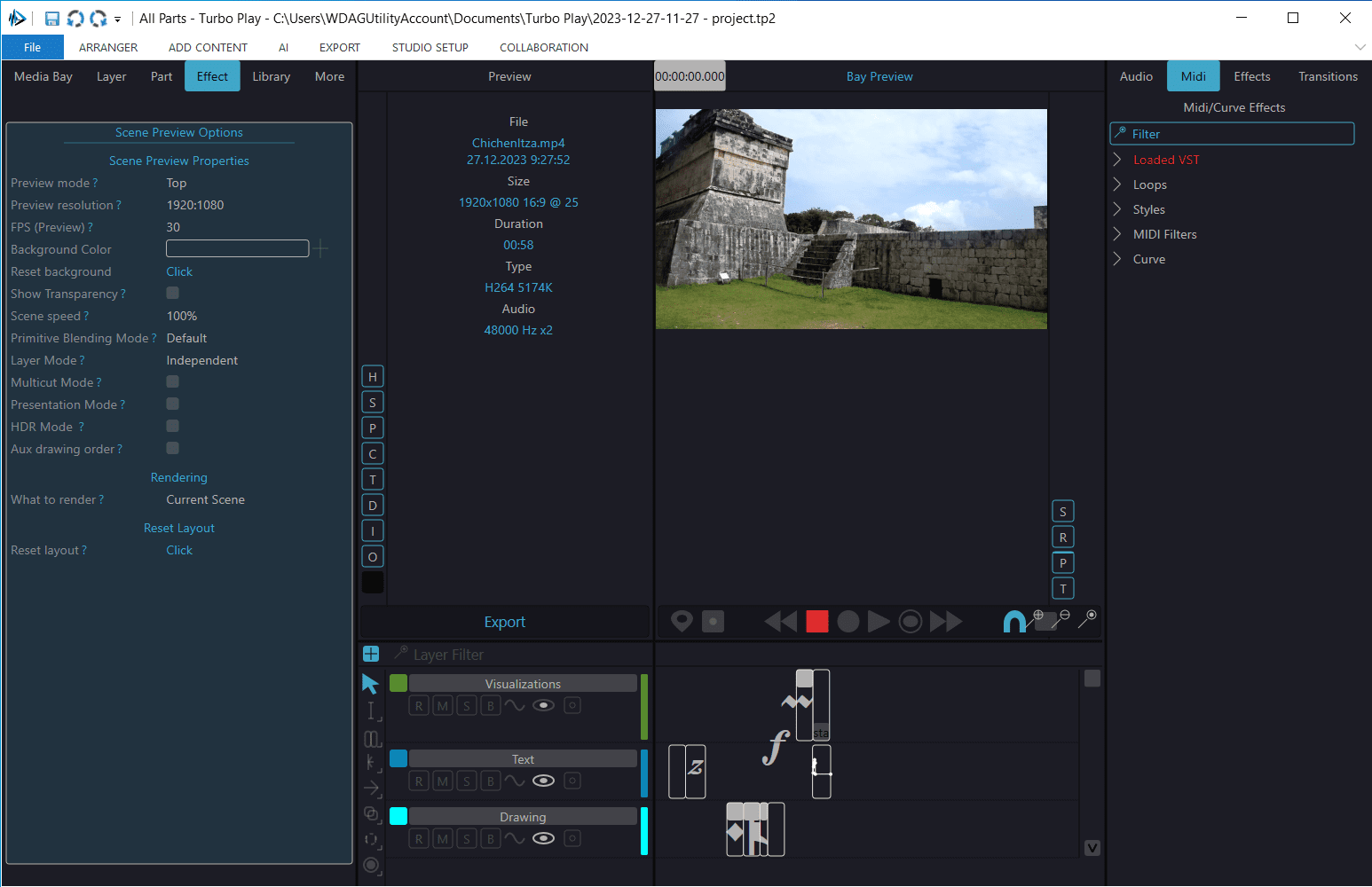
Task: Toggle visibility eye of Visualizations layer
Action: click(544, 705)
